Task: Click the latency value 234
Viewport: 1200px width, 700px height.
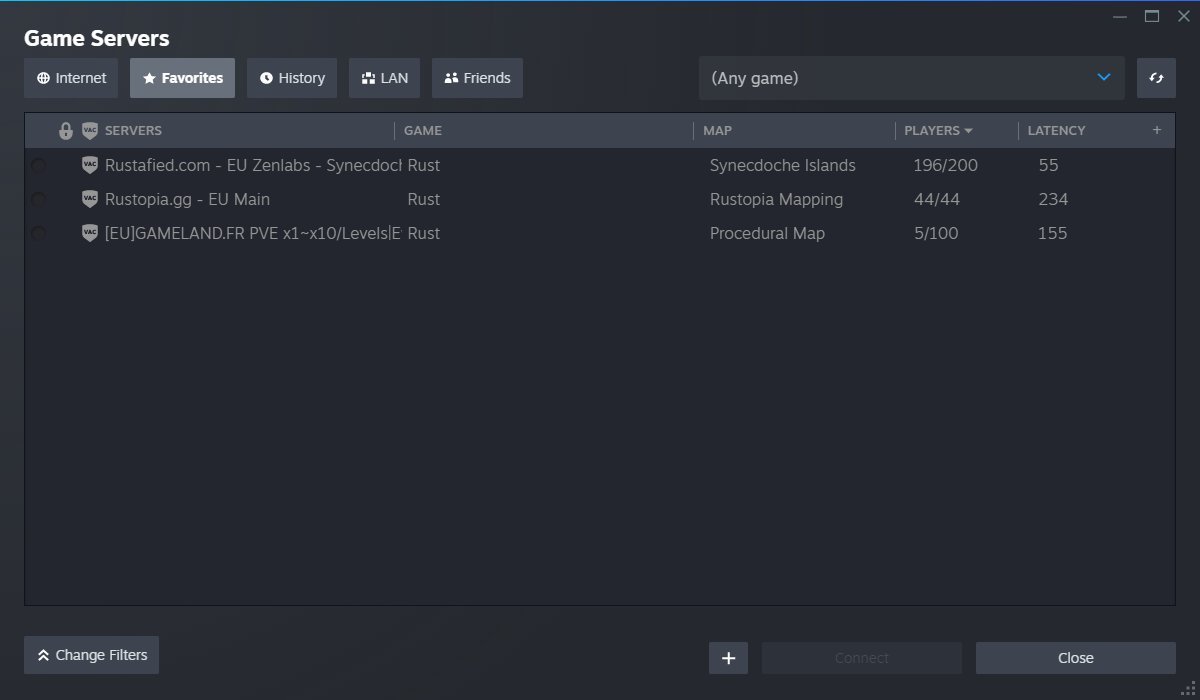Action: click(x=1053, y=199)
